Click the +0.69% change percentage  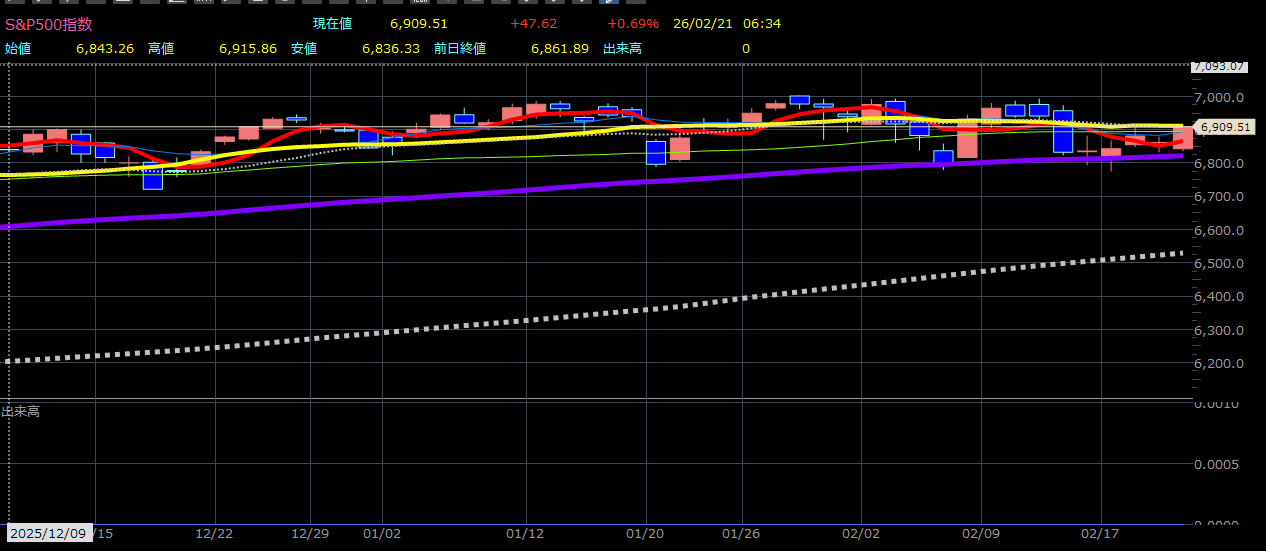(x=633, y=24)
